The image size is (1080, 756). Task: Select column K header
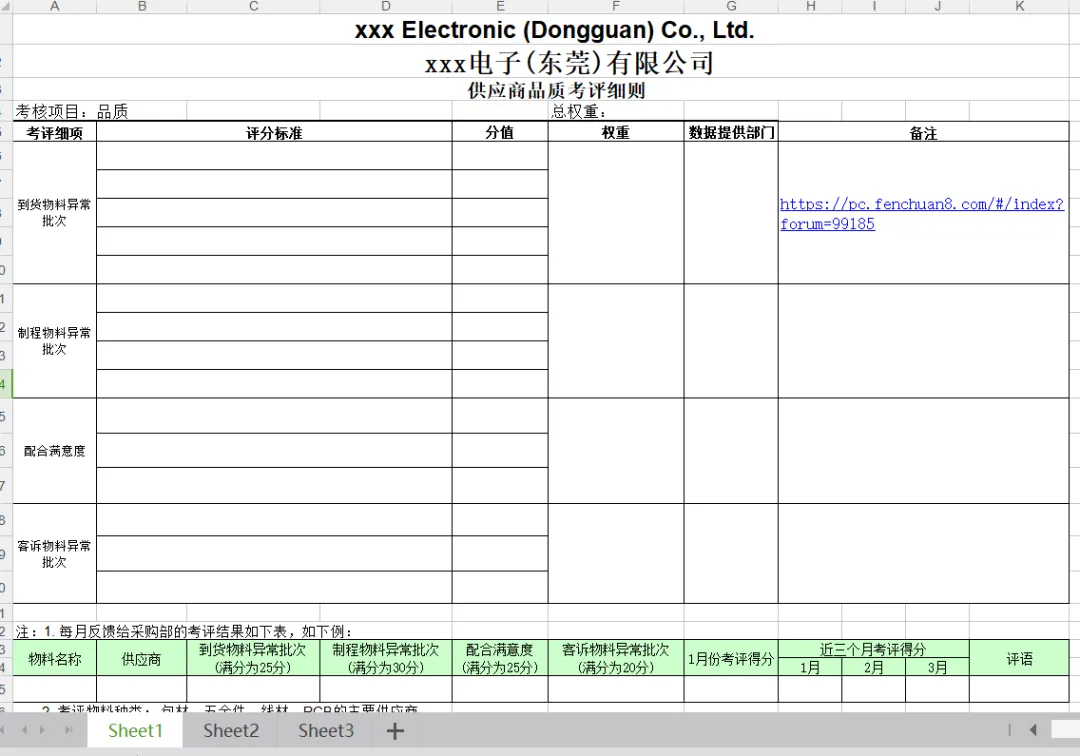pos(1019,6)
